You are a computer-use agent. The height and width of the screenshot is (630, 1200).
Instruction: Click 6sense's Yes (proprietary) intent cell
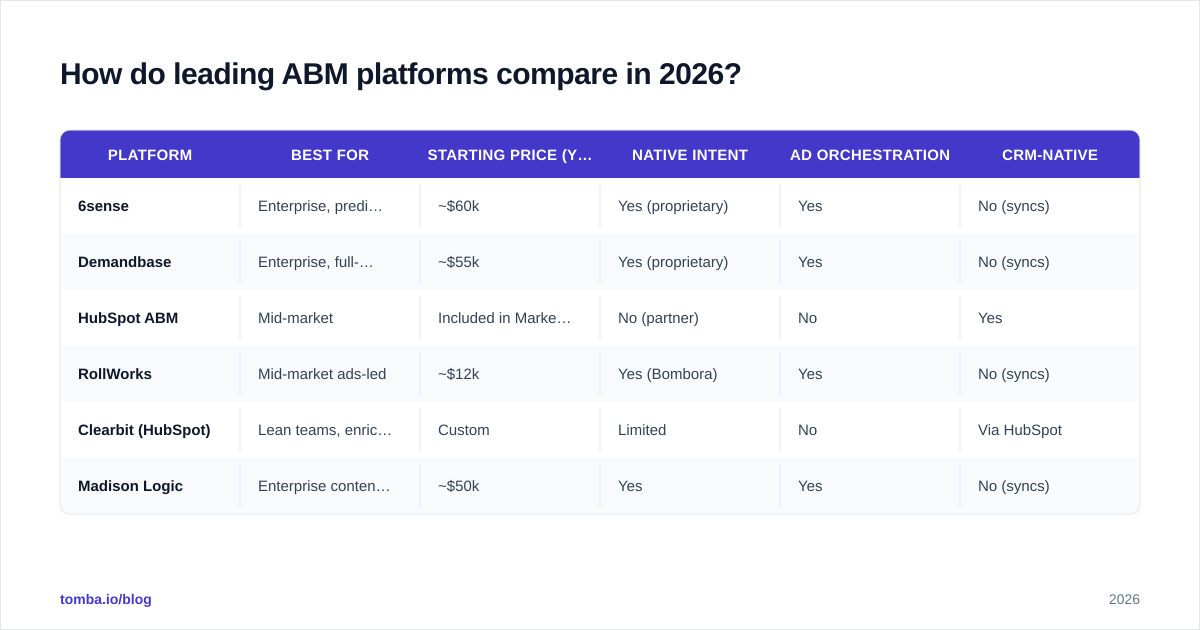pos(690,206)
